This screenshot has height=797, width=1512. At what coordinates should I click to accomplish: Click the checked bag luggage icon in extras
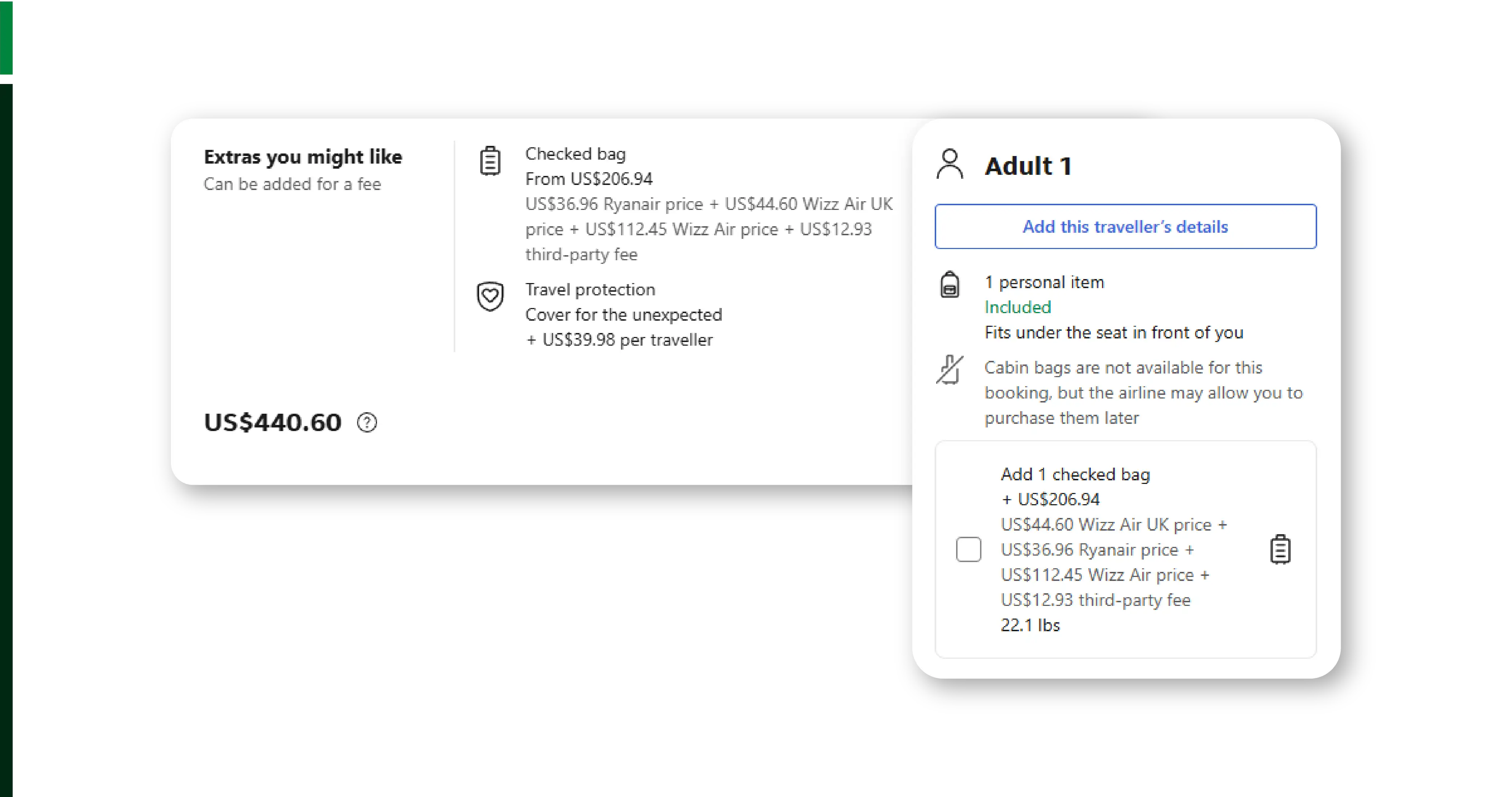click(x=490, y=161)
